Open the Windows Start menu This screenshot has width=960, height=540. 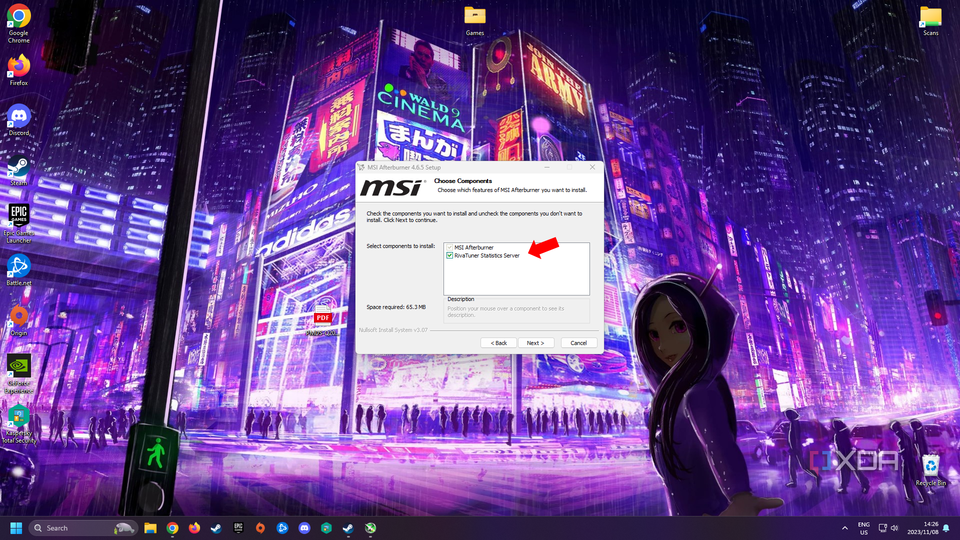point(16,528)
